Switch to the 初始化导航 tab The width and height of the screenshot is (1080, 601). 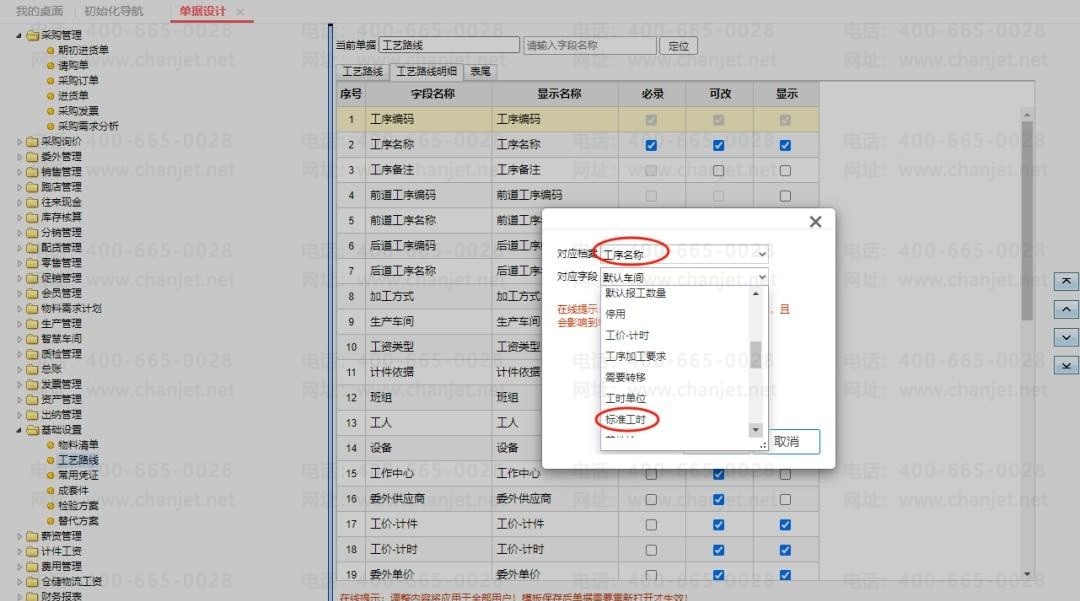[x=114, y=12]
